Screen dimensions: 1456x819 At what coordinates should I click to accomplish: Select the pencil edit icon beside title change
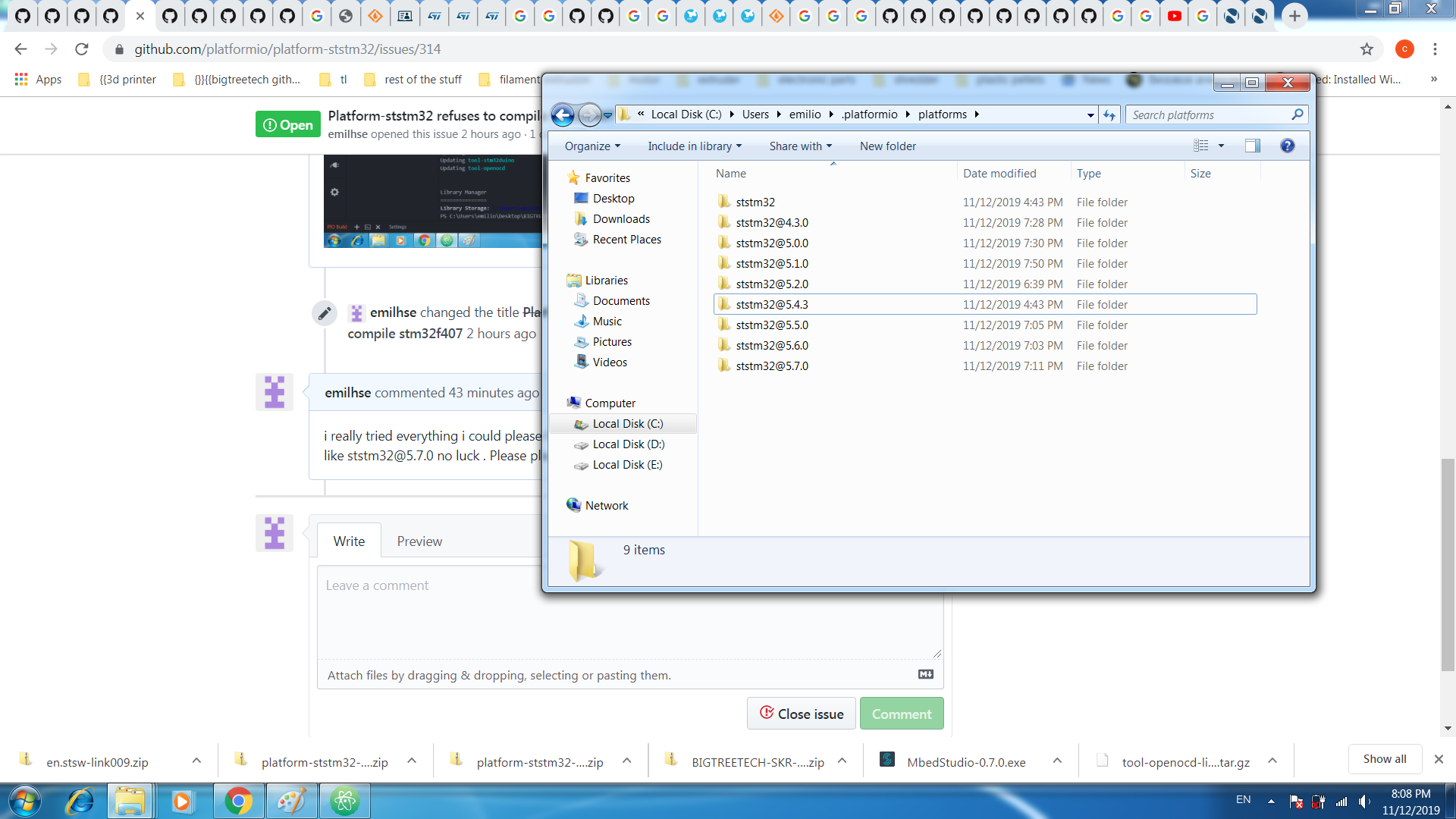tap(325, 312)
